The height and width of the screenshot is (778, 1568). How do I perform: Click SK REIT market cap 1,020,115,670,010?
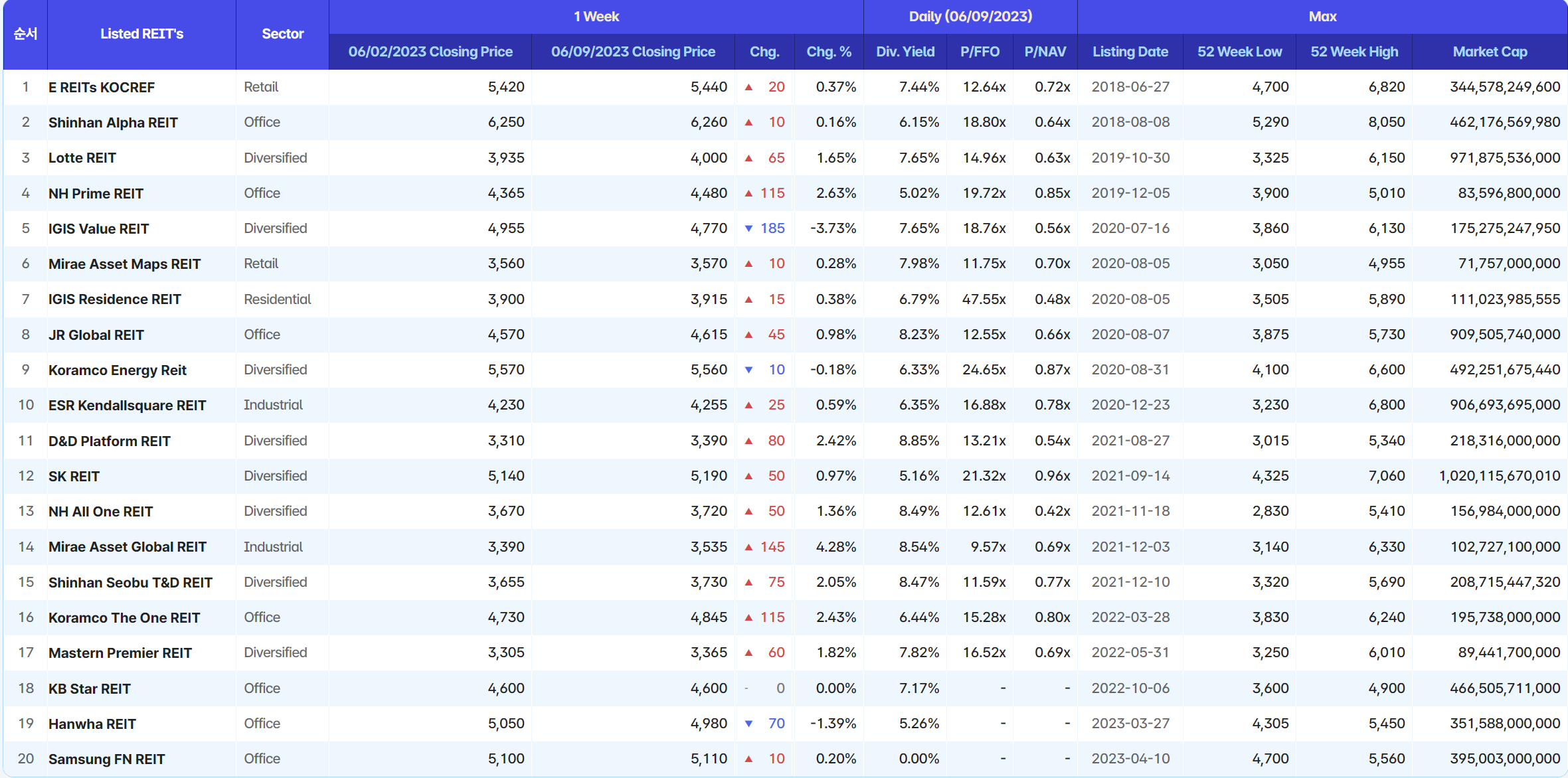point(1500,476)
